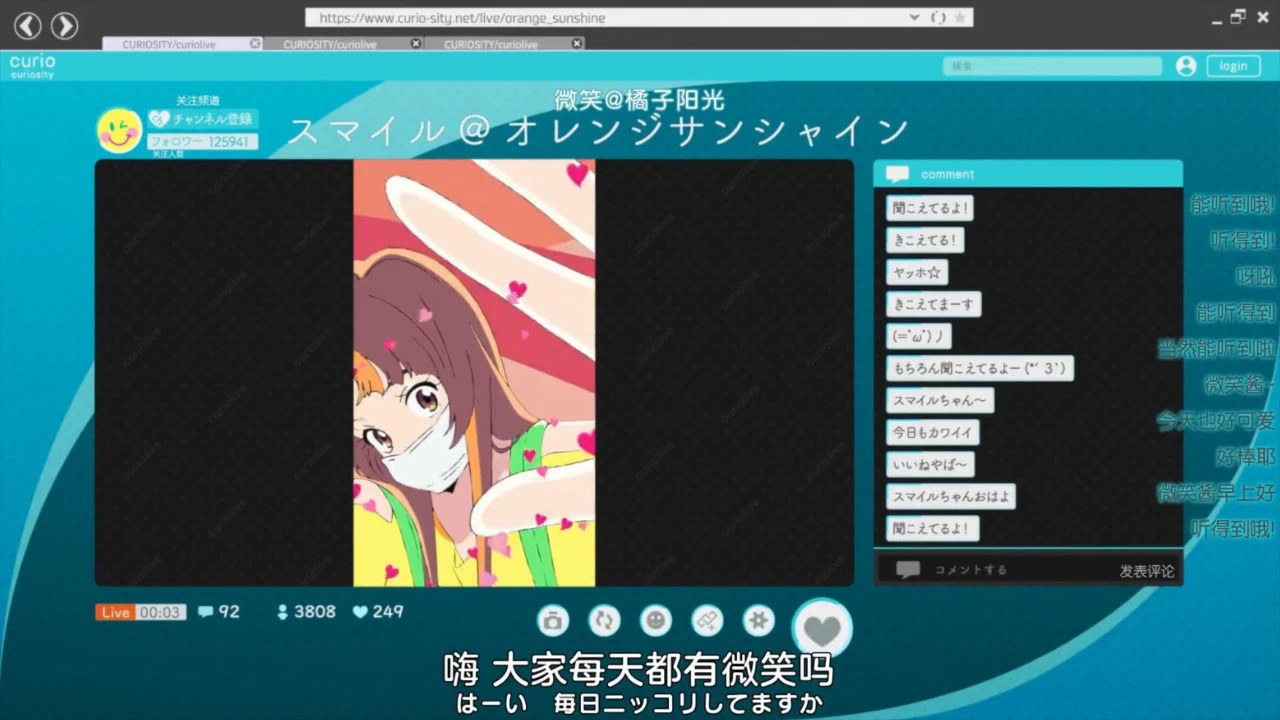Select the ヤッホ☆ comment
1280x720 pixels.
(917, 272)
